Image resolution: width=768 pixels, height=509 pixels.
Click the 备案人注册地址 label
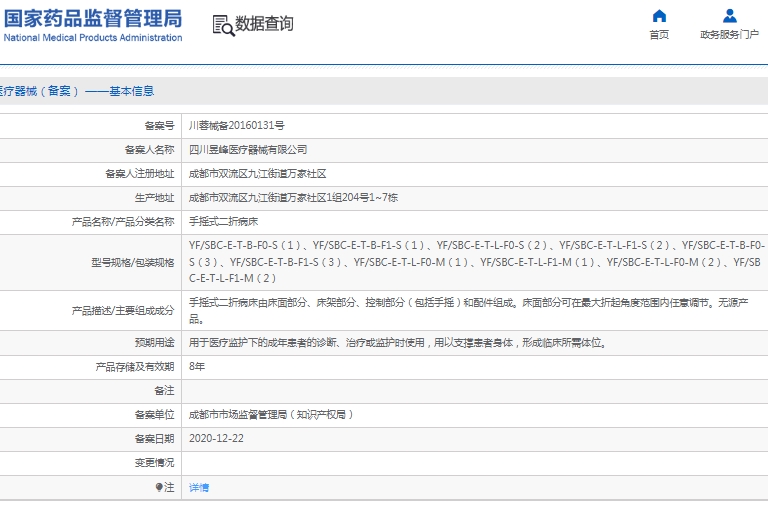(140, 174)
